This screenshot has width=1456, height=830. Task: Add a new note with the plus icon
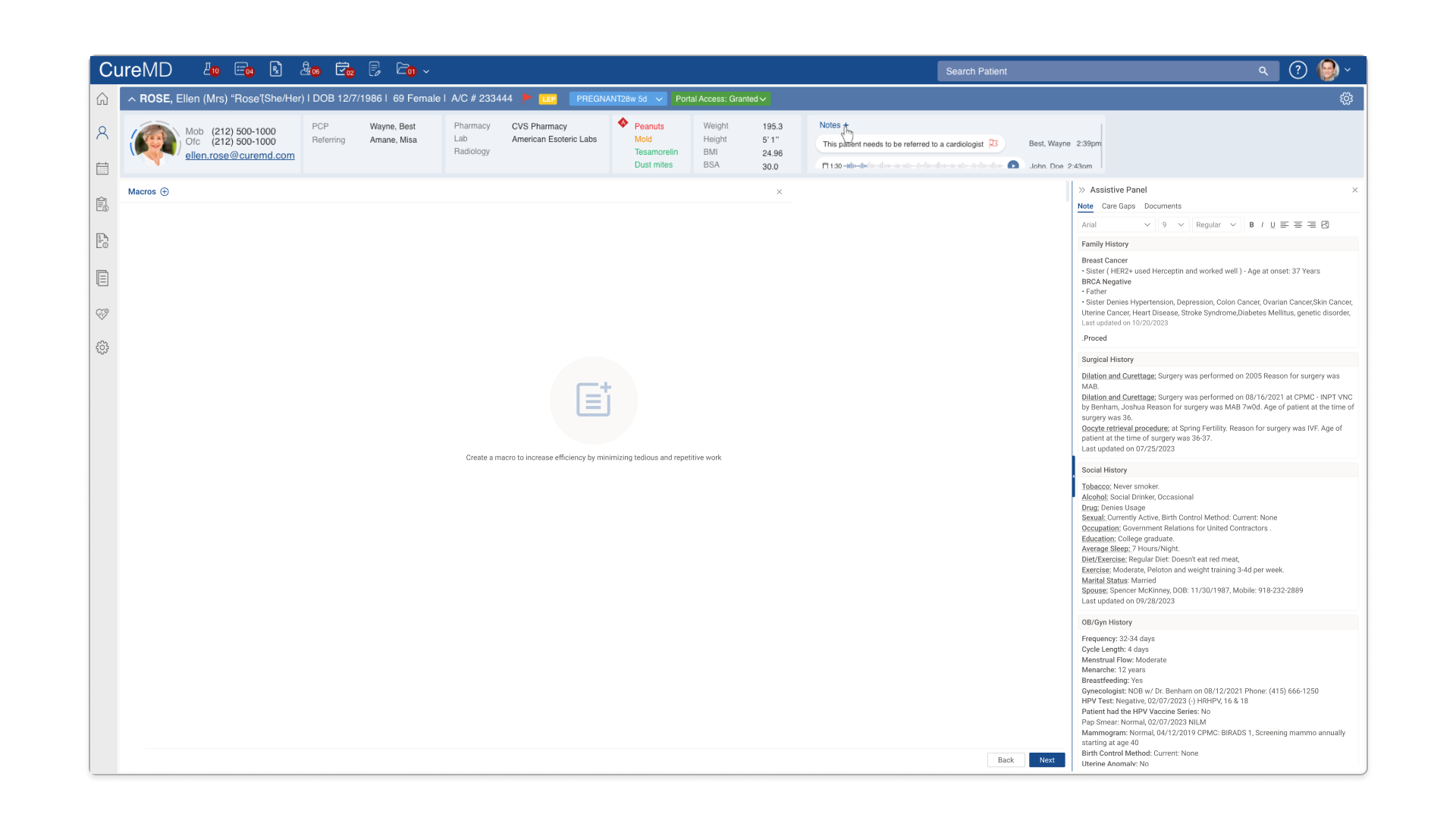tap(846, 125)
